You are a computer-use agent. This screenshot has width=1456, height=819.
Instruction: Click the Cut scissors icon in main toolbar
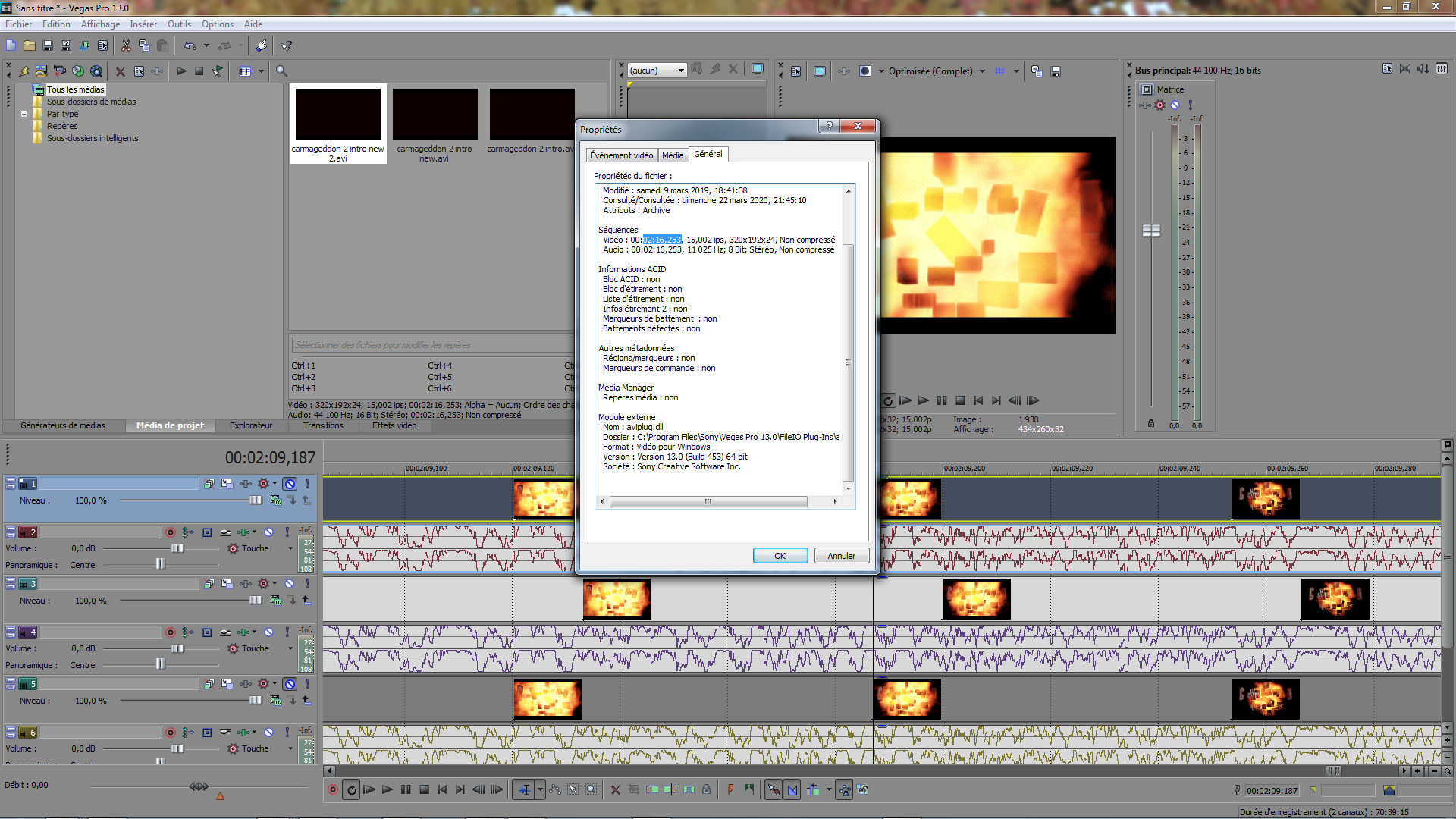tap(126, 45)
